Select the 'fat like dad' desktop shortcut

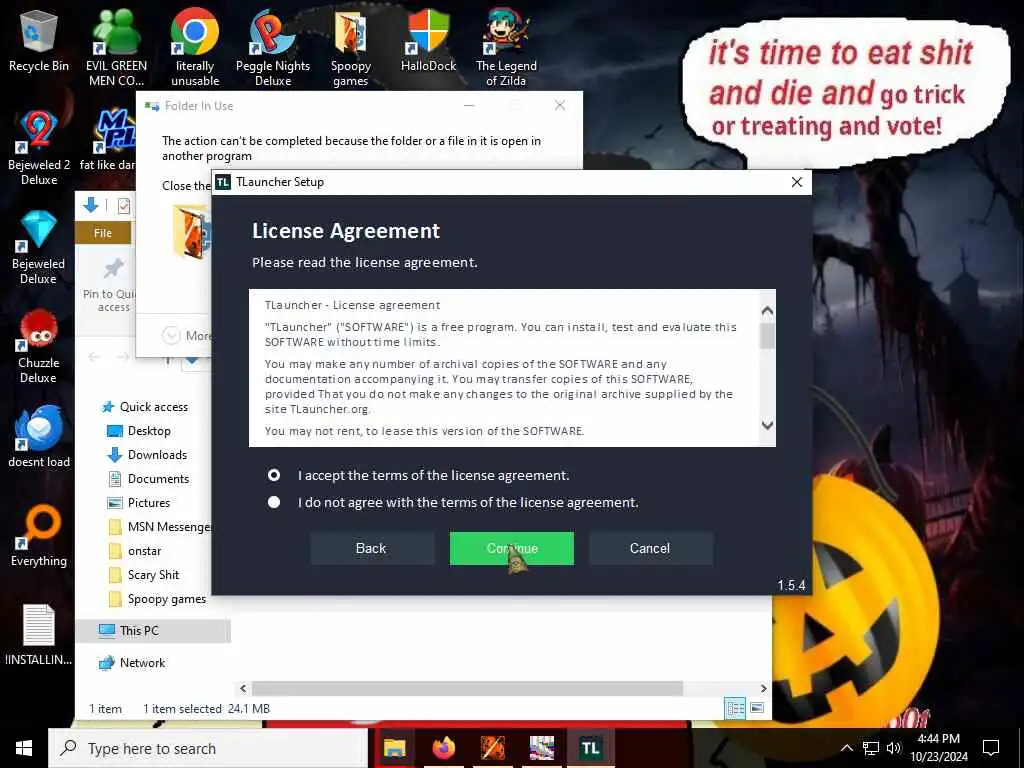108,140
